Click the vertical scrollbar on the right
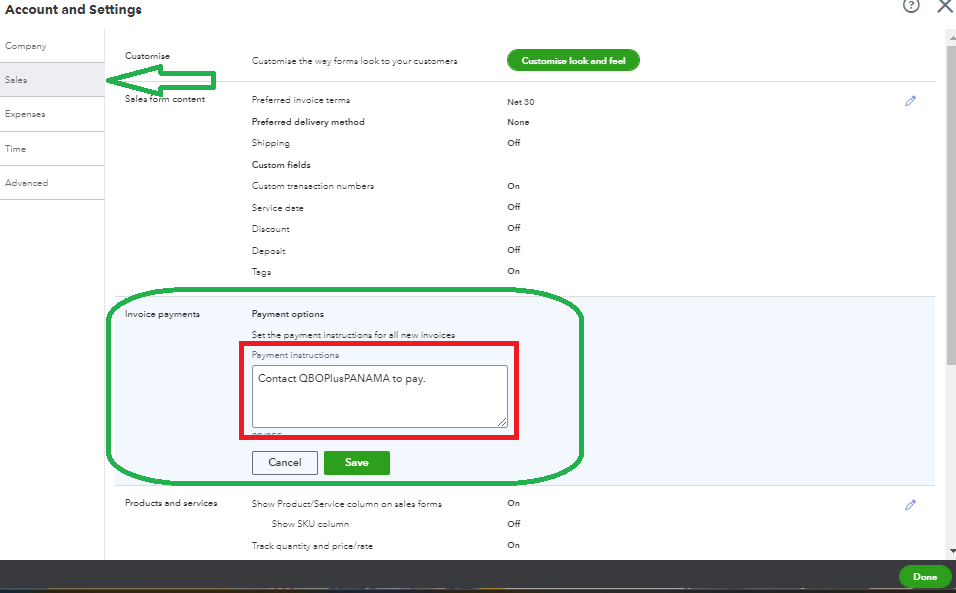Viewport: 956px width, 593px height. click(x=949, y=200)
